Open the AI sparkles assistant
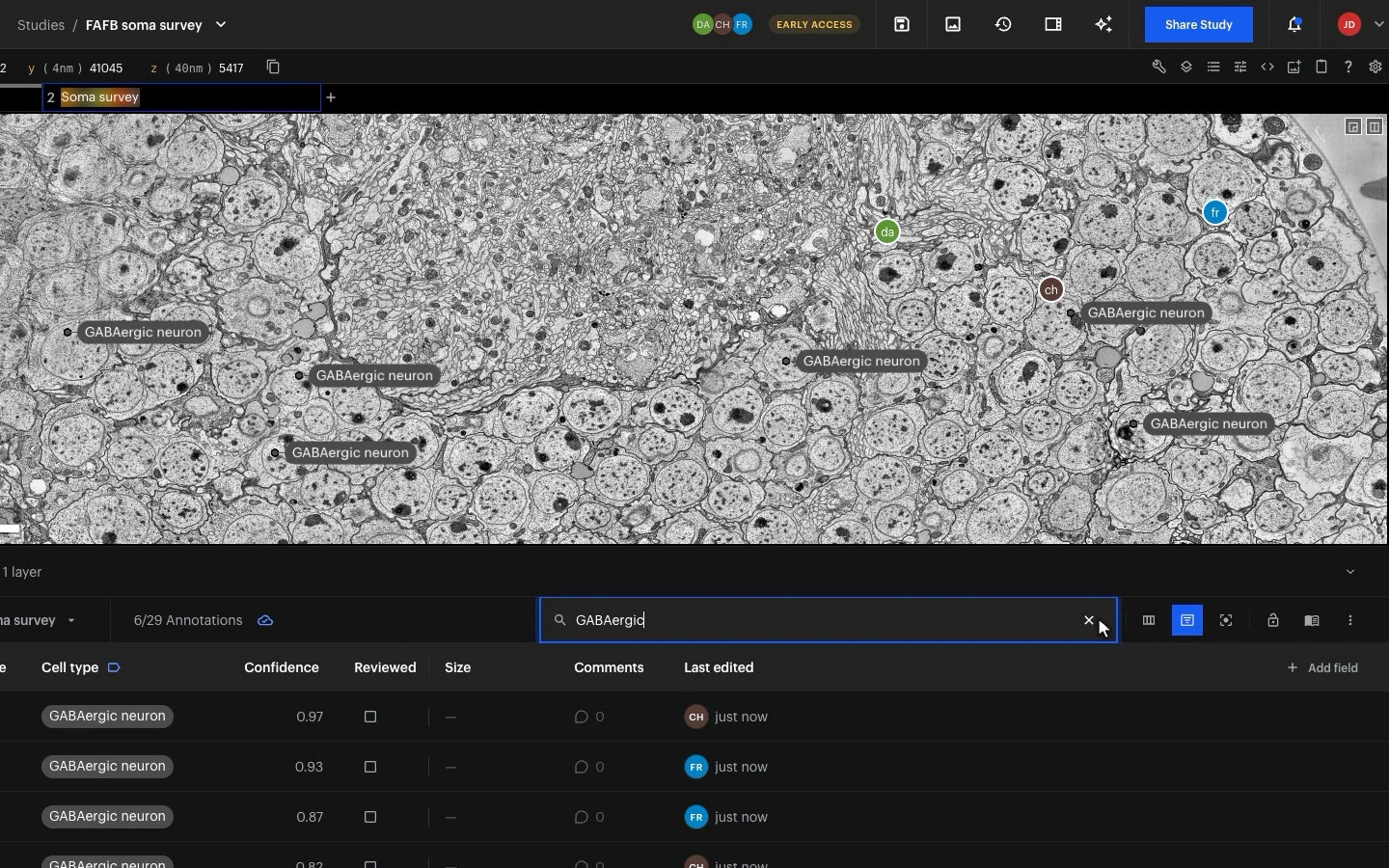Viewport: 1389px width, 868px height. (x=1104, y=25)
